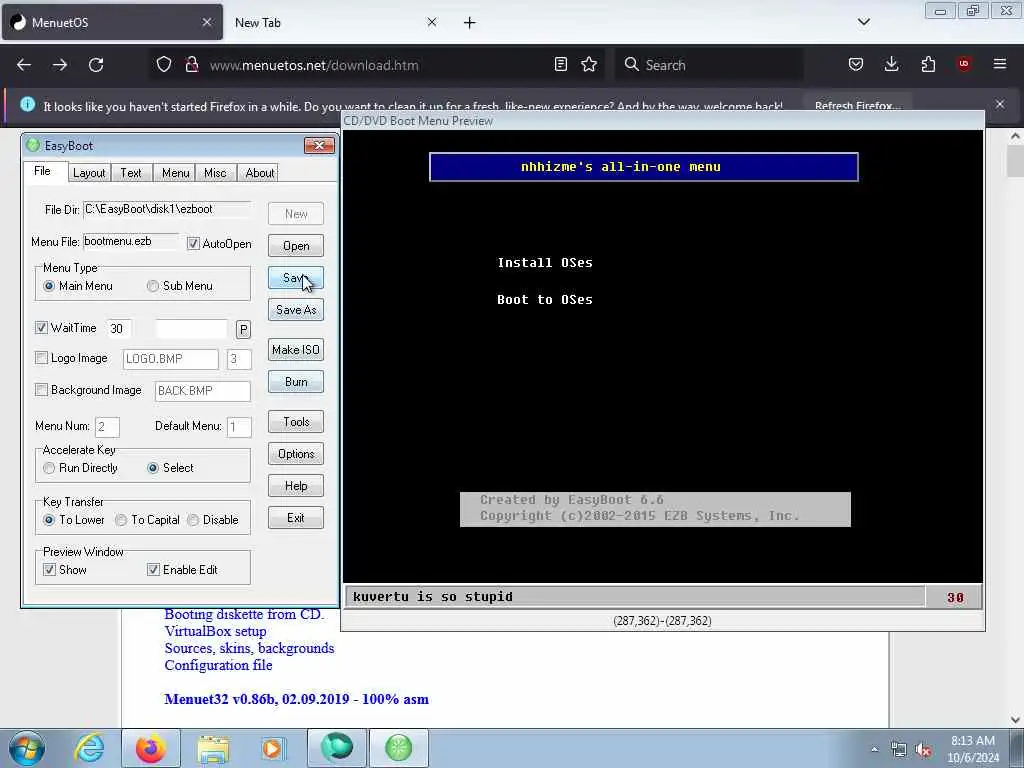Switch to Firefox in the taskbar
Image resolution: width=1024 pixels, height=768 pixels.
pyautogui.click(x=151, y=748)
